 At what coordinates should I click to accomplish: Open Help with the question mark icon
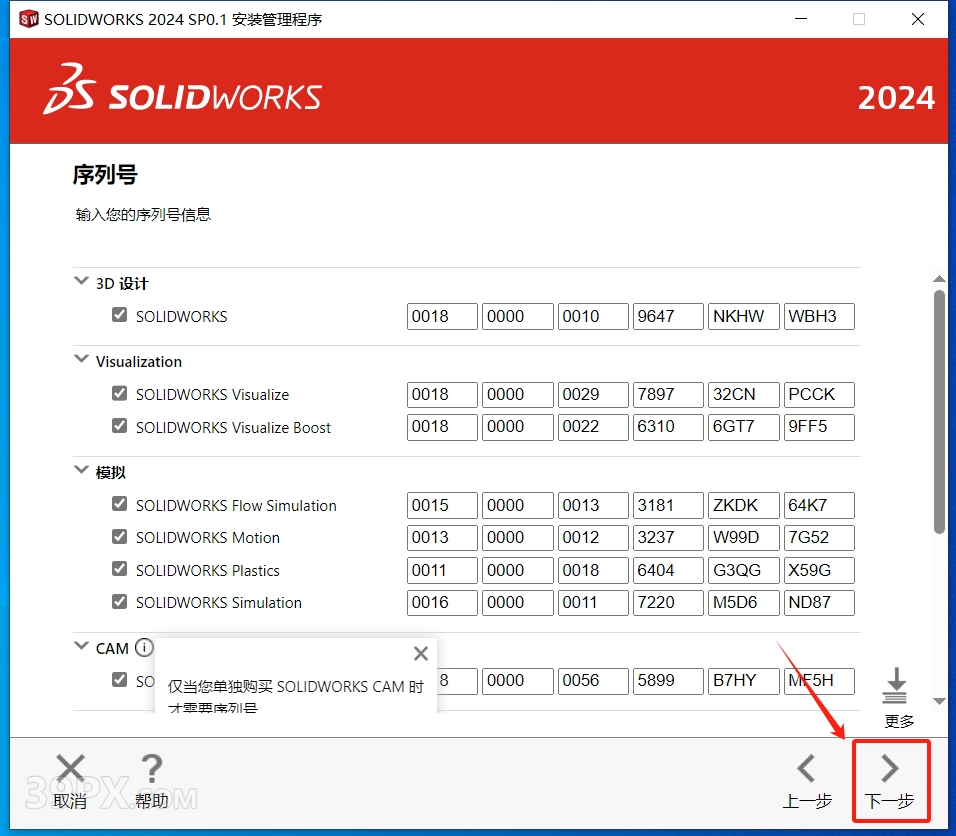click(x=151, y=769)
